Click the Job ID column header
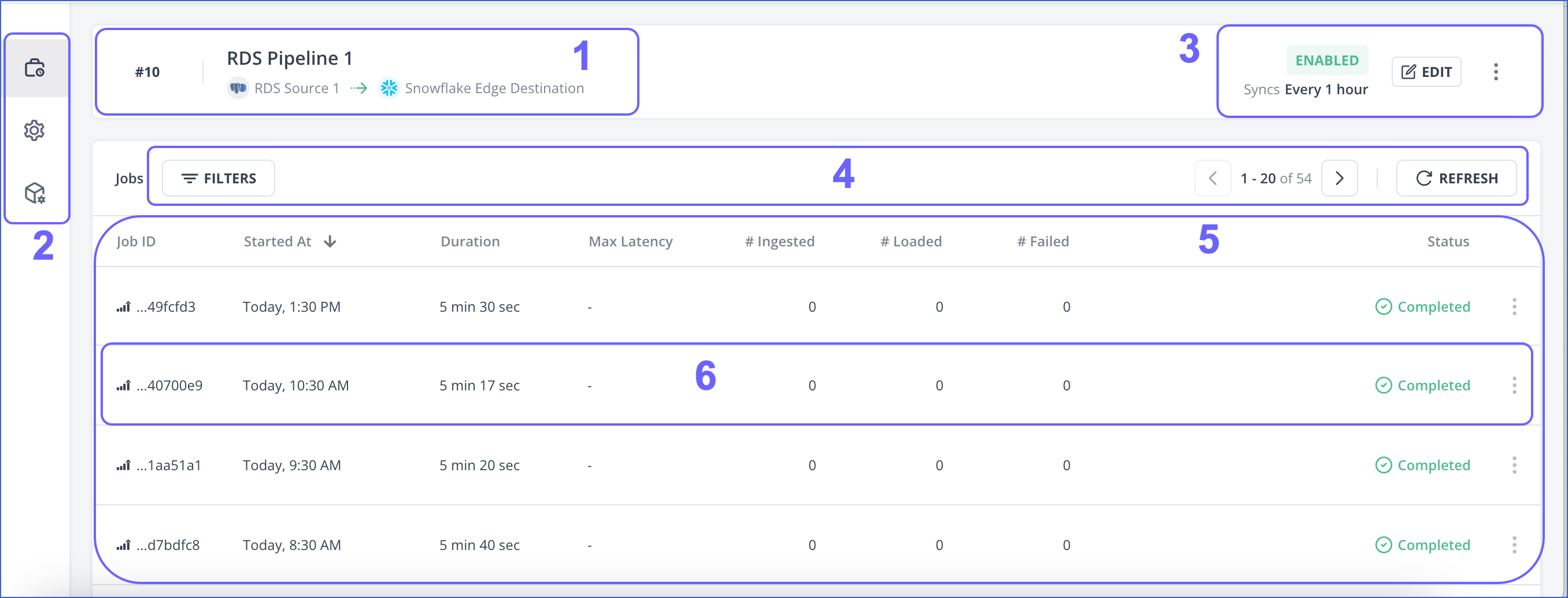 coord(136,242)
